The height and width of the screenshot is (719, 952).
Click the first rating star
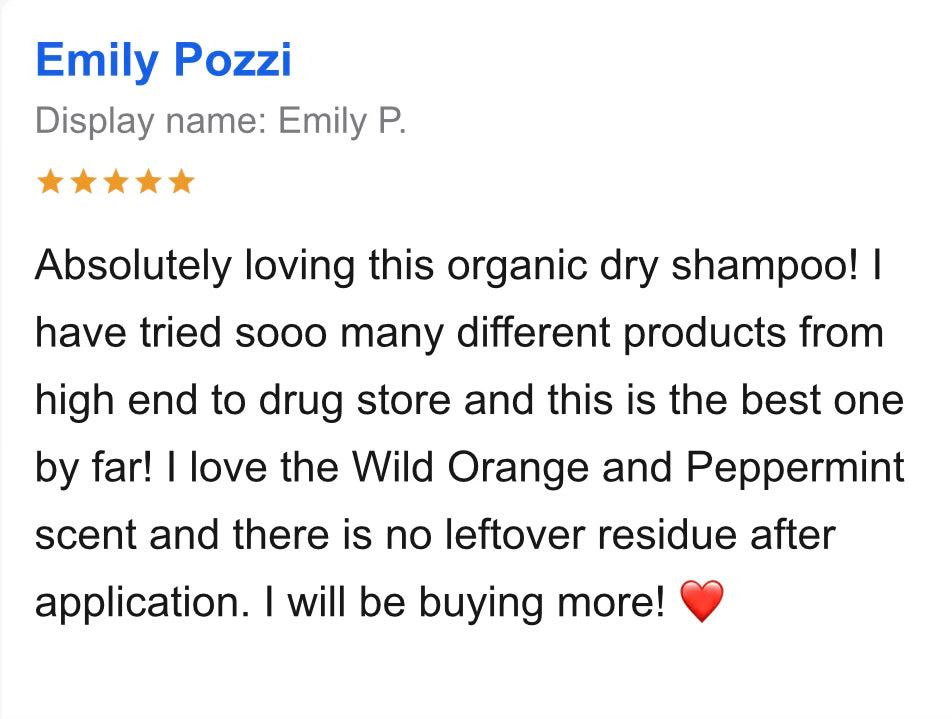click(x=48, y=182)
